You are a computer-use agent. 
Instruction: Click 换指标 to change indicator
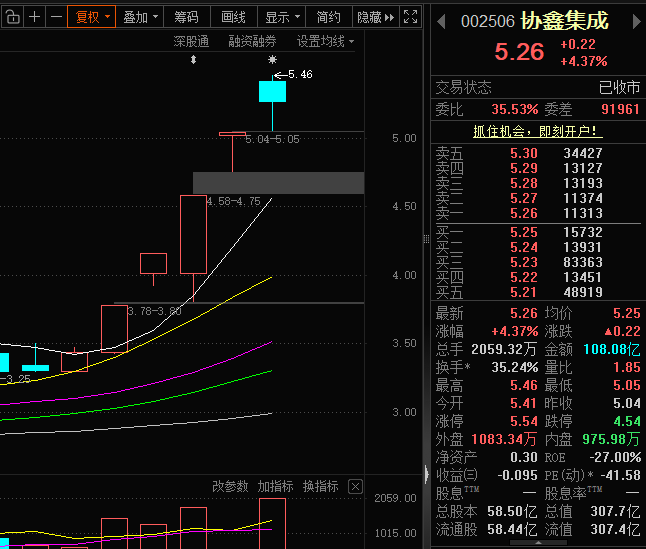321,486
